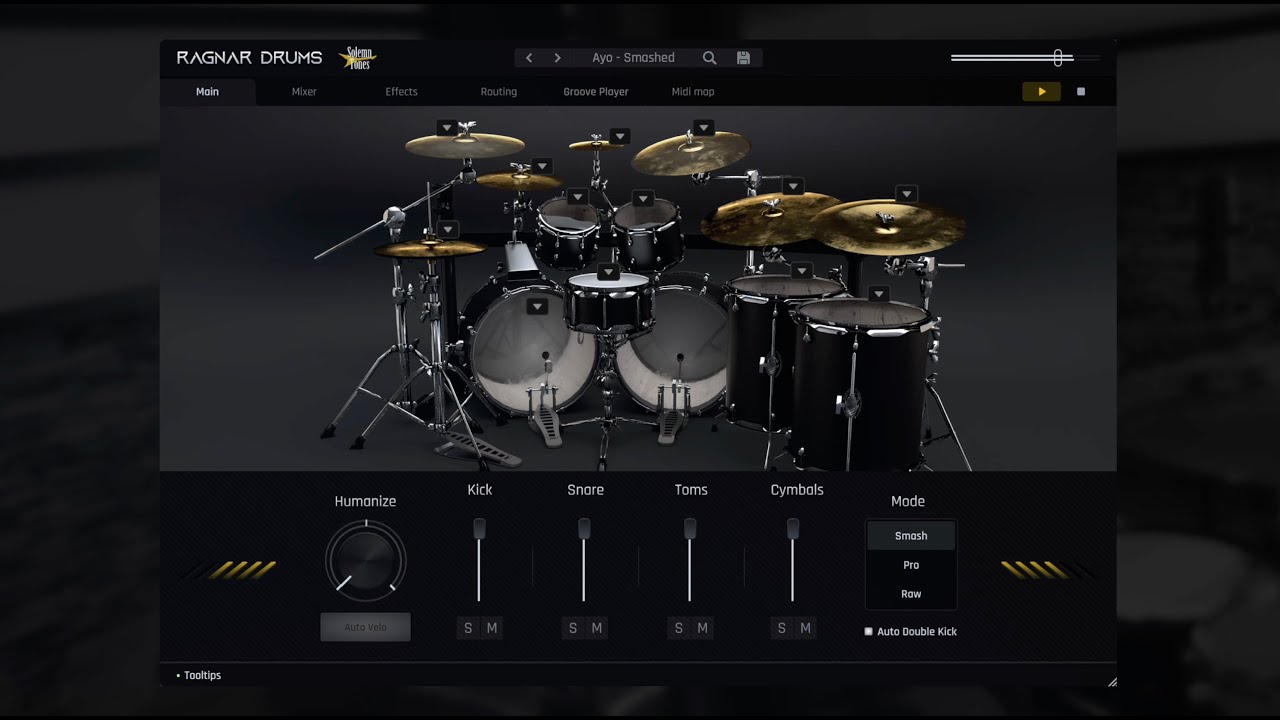
Task: Mute the Cymbals channel
Action: point(806,628)
